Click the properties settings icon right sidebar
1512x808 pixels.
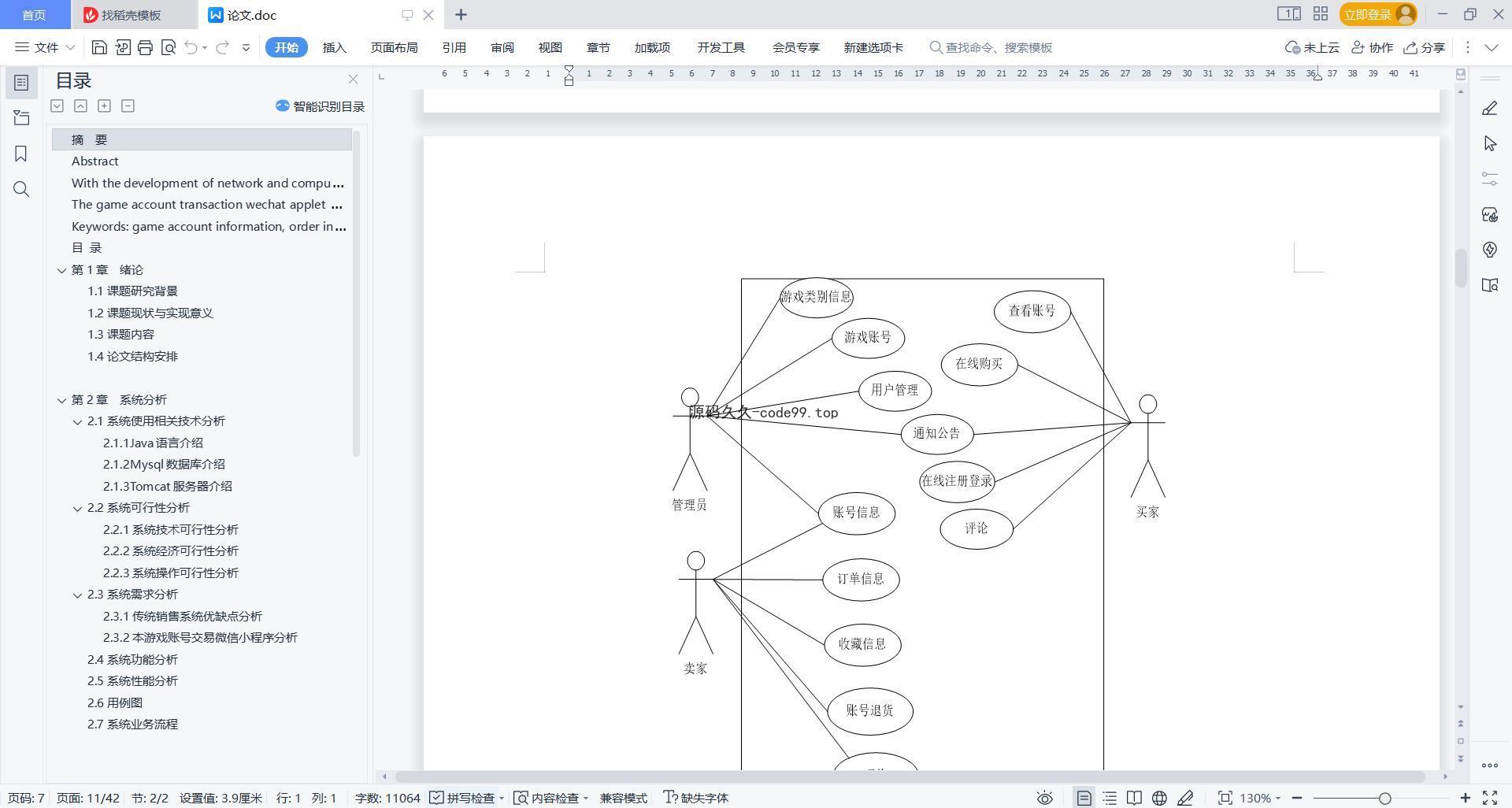1489,179
